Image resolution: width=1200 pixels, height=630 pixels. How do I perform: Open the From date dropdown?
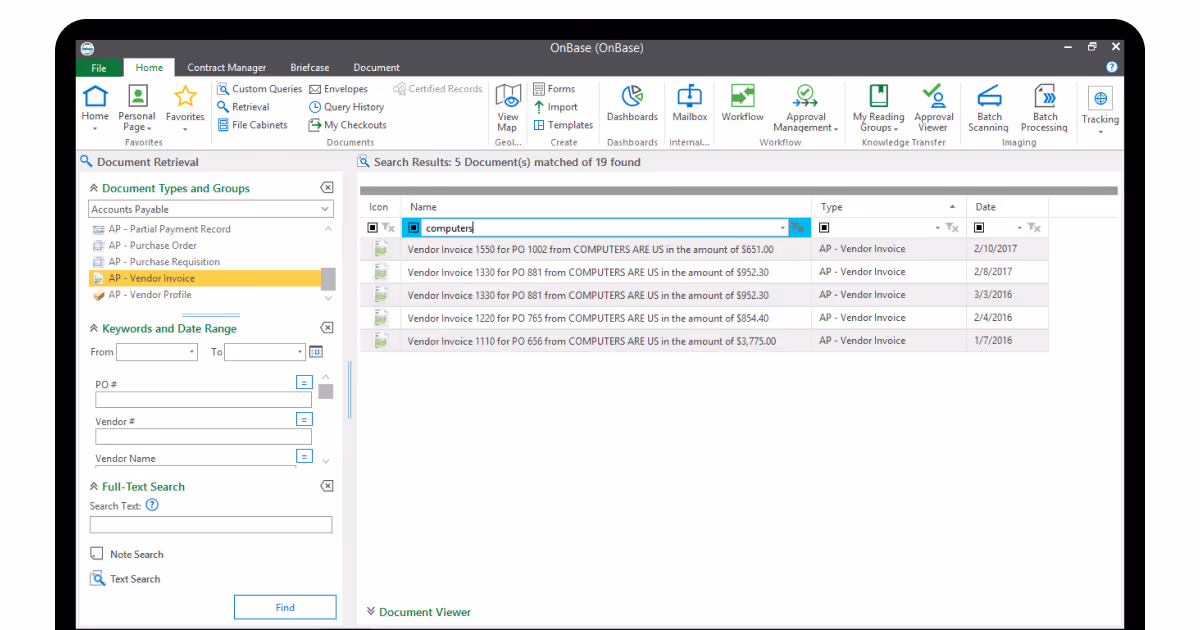(x=192, y=352)
